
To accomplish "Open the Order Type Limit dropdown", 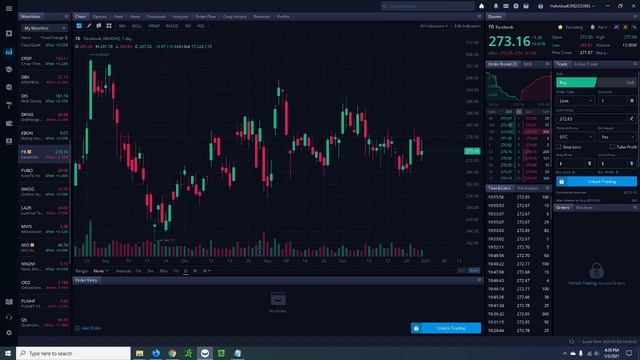I will tap(576, 100).
